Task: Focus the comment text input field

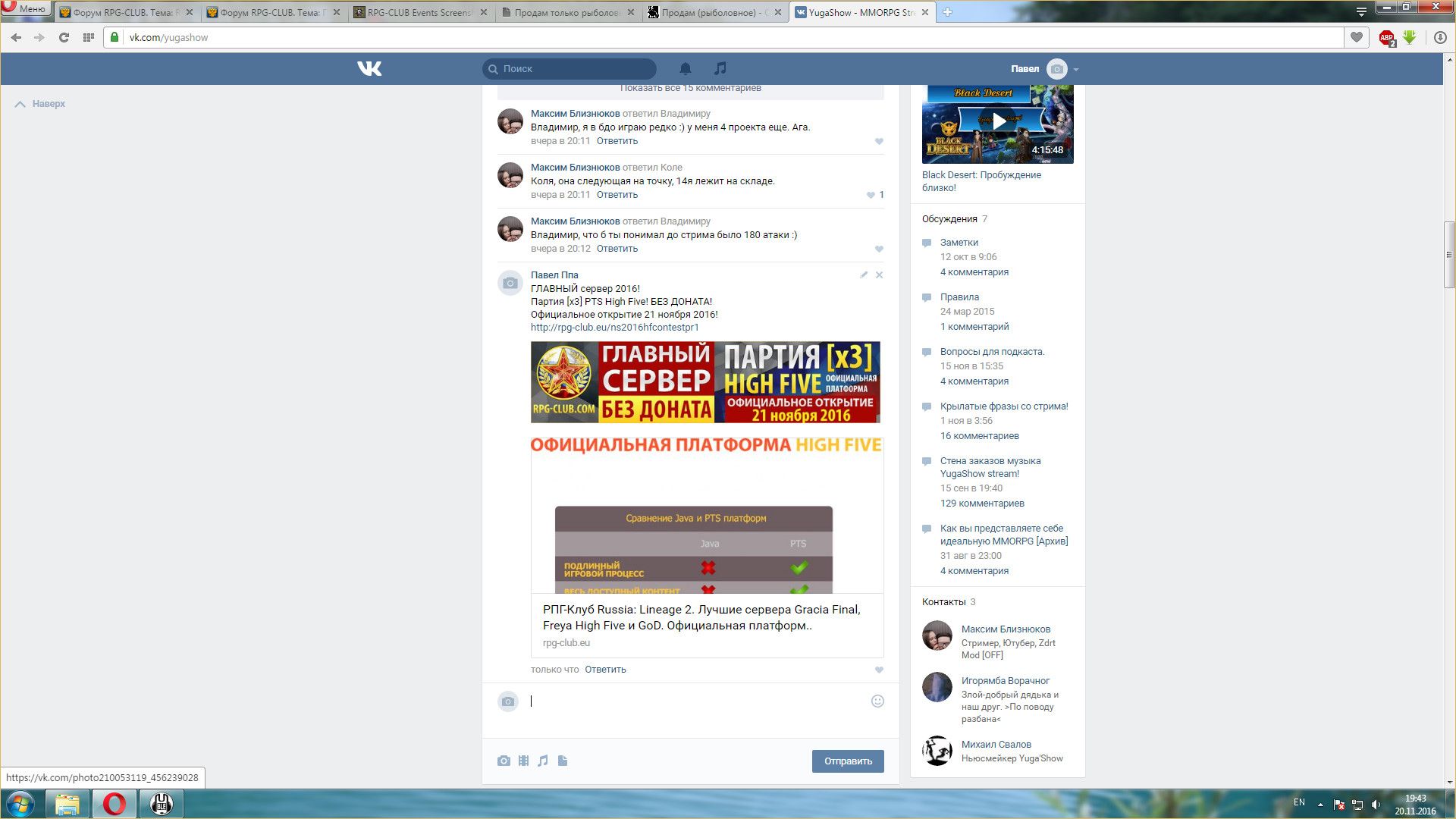Action: click(698, 701)
